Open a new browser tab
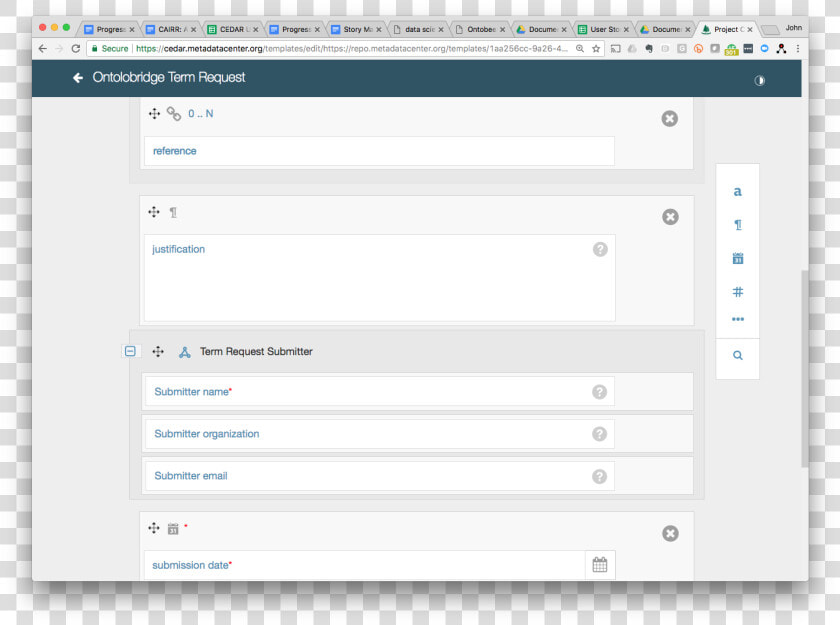840x625 pixels. (x=770, y=29)
